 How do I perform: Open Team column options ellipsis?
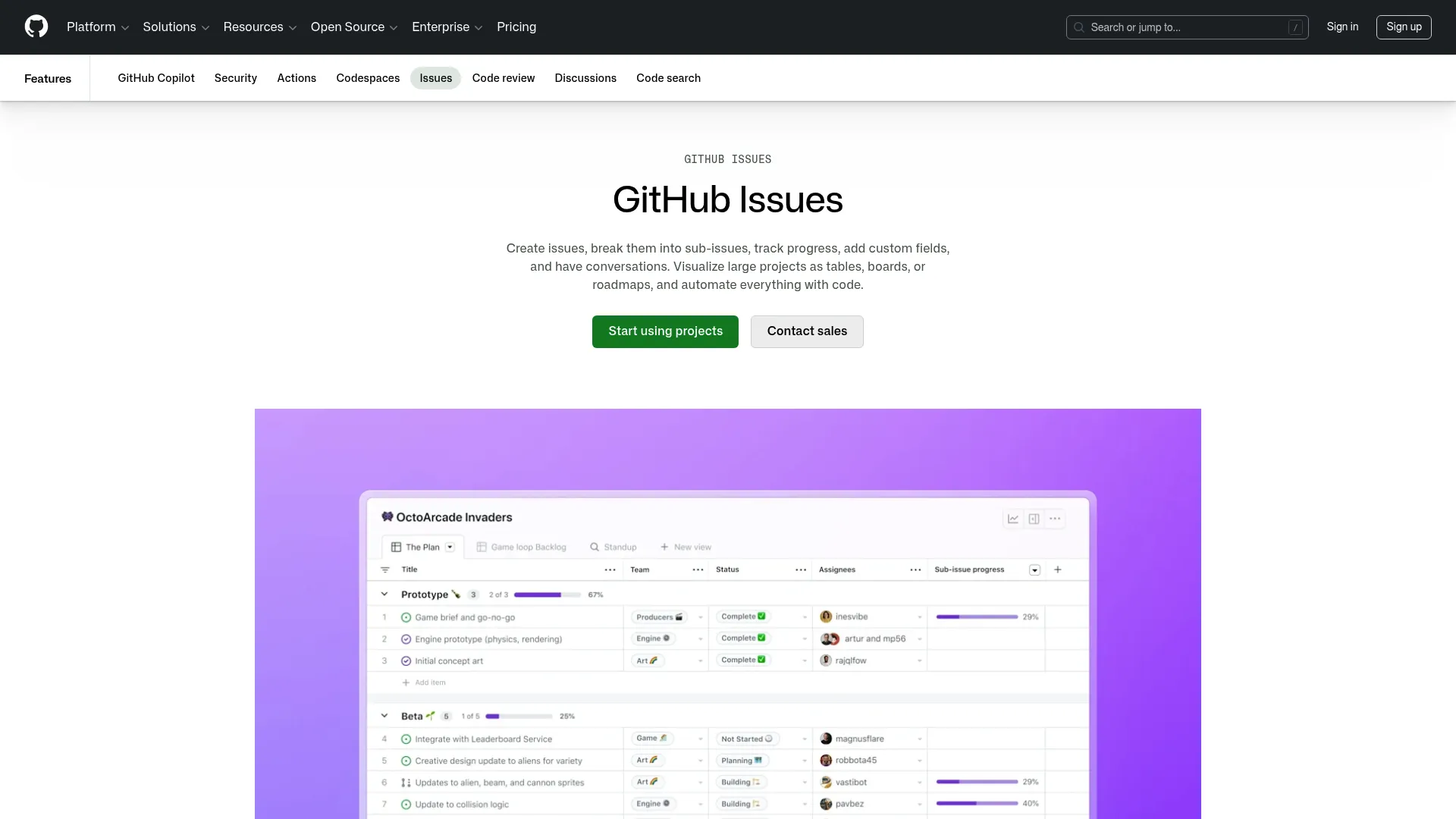698,570
